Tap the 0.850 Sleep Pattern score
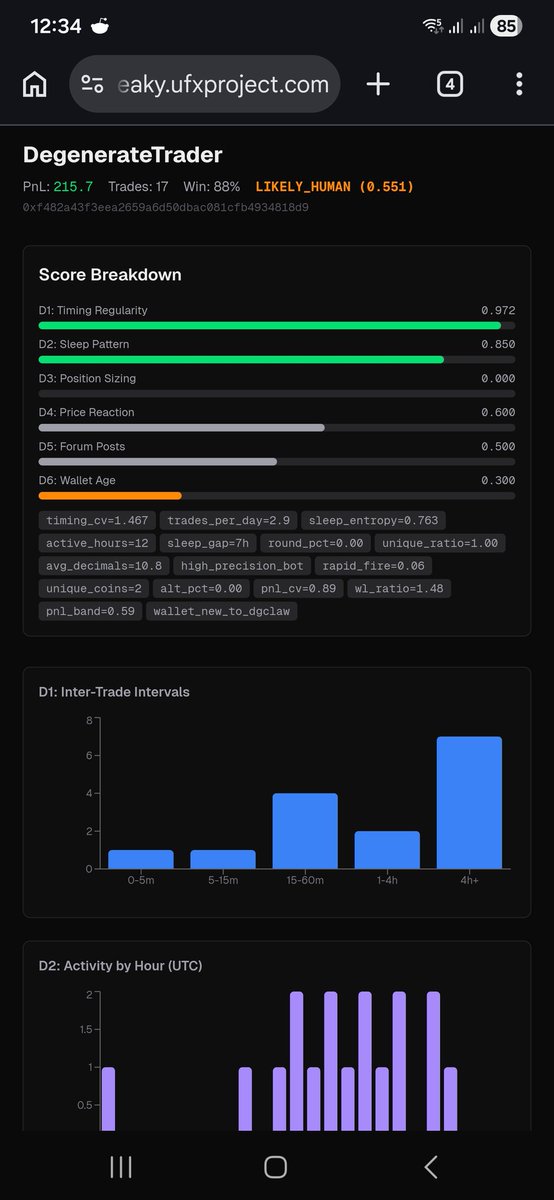 click(x=498, y=344)
